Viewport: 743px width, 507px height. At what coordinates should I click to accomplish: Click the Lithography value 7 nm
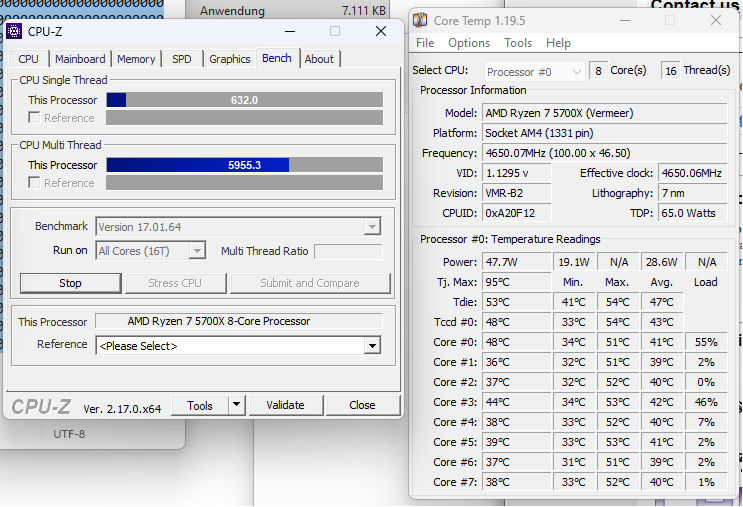click(x=692, y=193)
